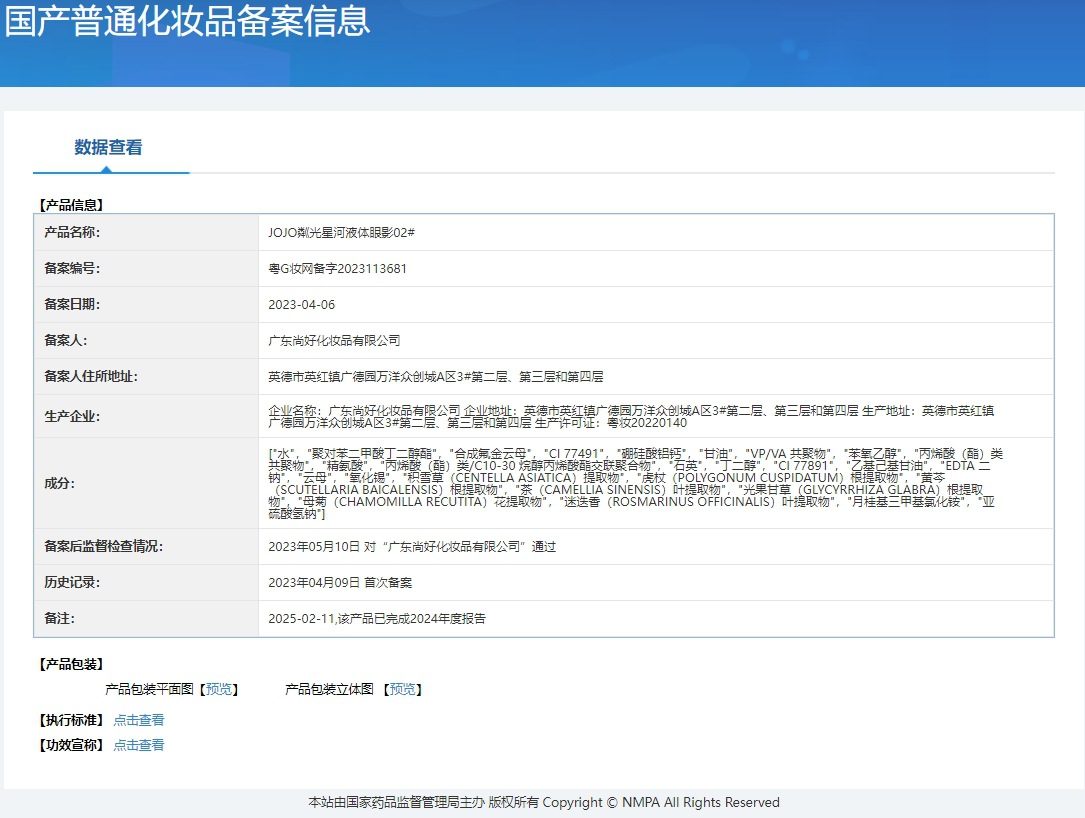Click the 成分 ingredients list text

[635, 483]
